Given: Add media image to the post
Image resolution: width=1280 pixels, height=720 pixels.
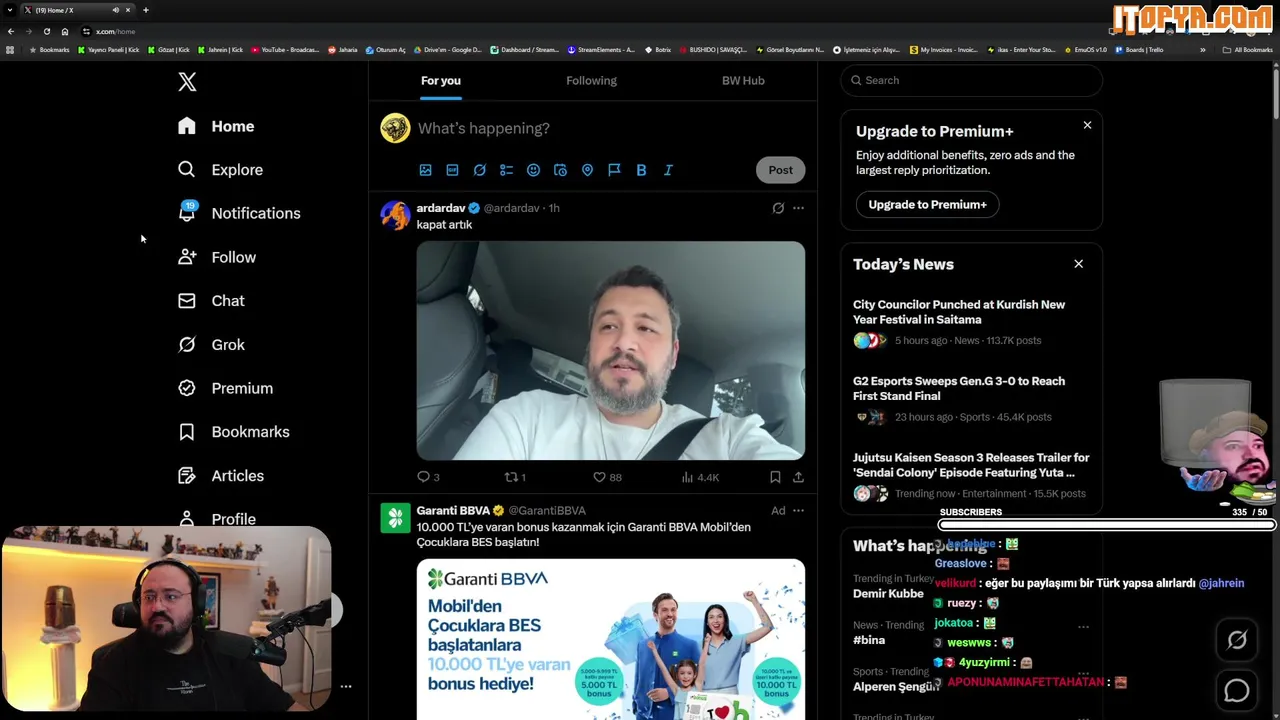Looking at the screenshot, I should point(425,170).
